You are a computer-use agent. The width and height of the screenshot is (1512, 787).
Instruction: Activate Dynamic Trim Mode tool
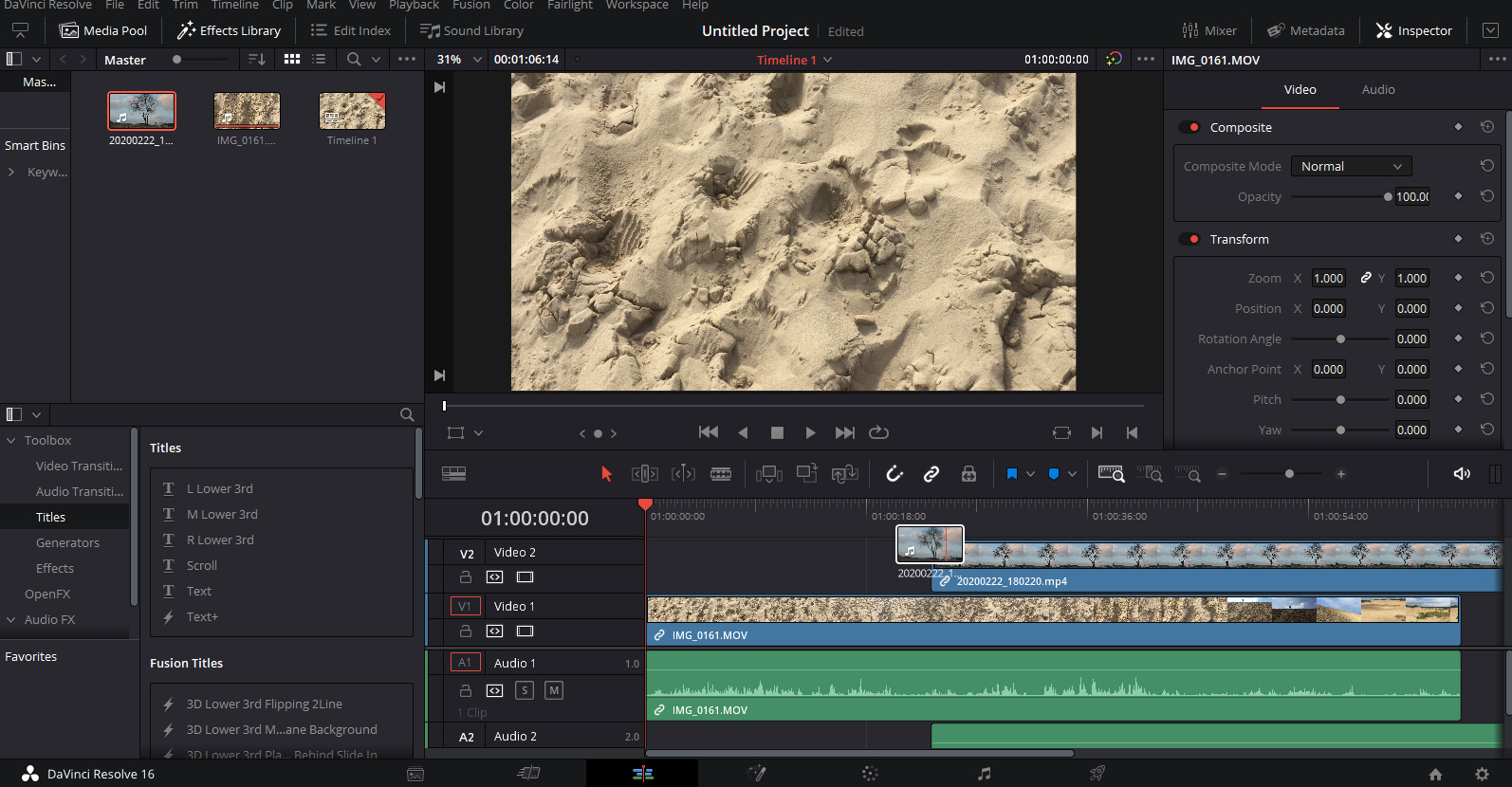coord(683,474)
